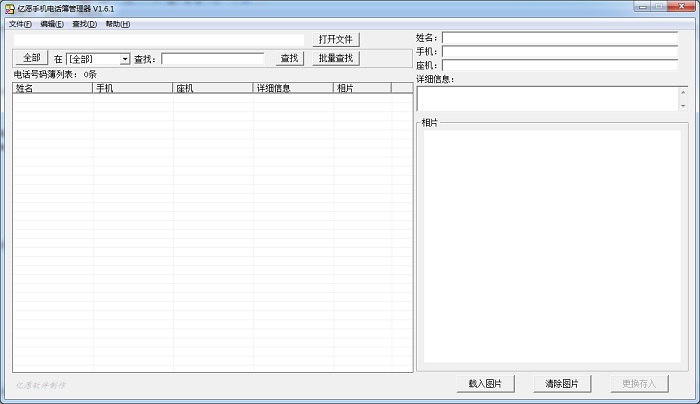The image size is (700, 404).
Task: Open the 文件(F) menu
Action: (20, 24)
